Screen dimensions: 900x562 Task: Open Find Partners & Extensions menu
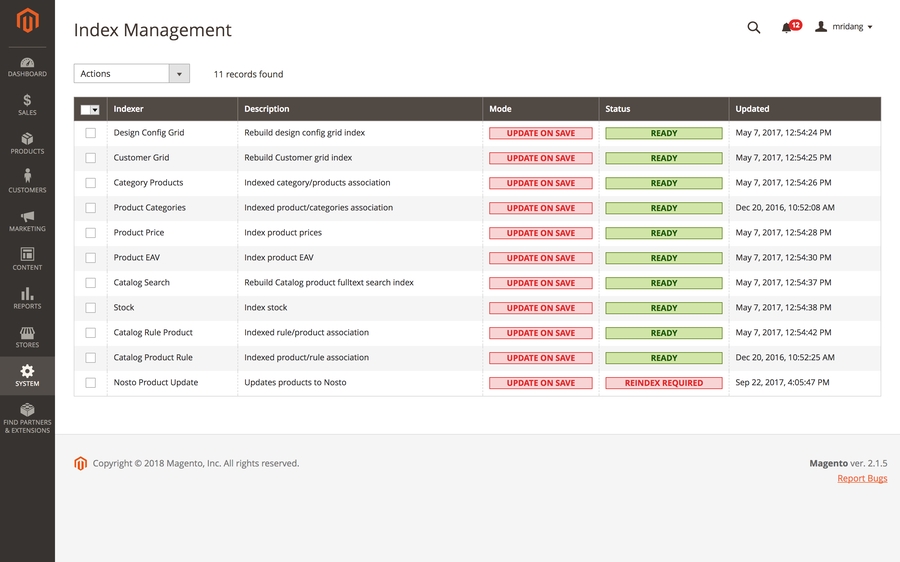(x=27, y=417)
